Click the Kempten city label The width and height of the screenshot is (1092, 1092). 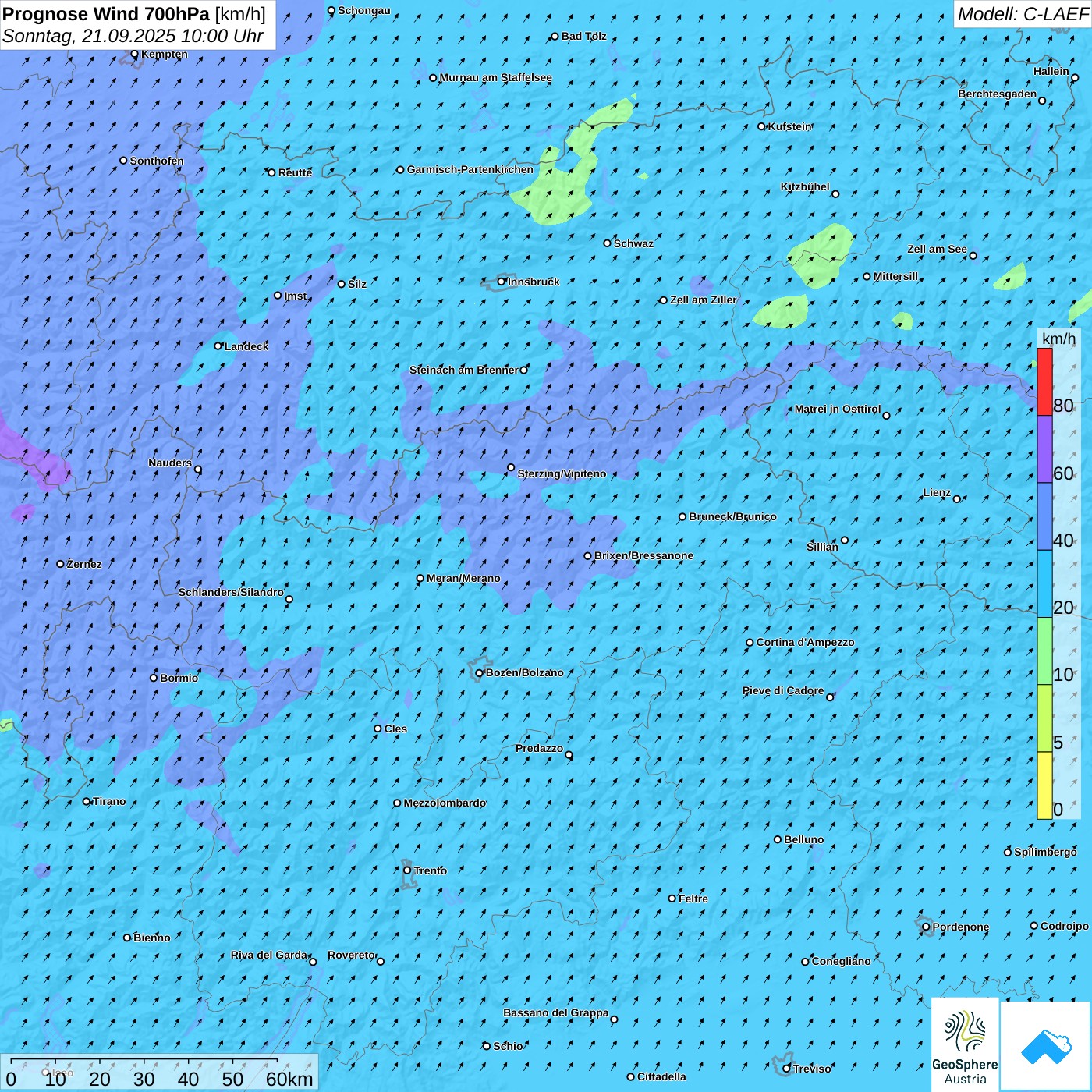pyautogui.click(x=165, y=54)
